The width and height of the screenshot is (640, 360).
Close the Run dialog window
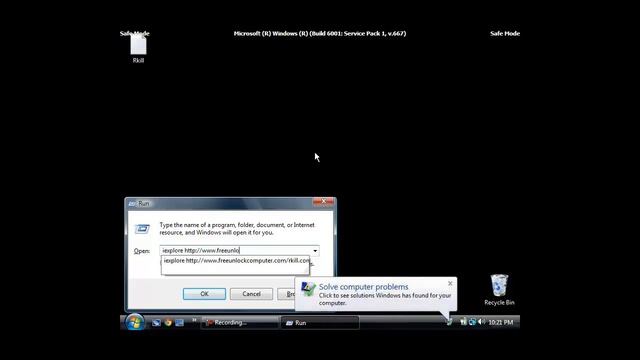click(x=324, y=202)
